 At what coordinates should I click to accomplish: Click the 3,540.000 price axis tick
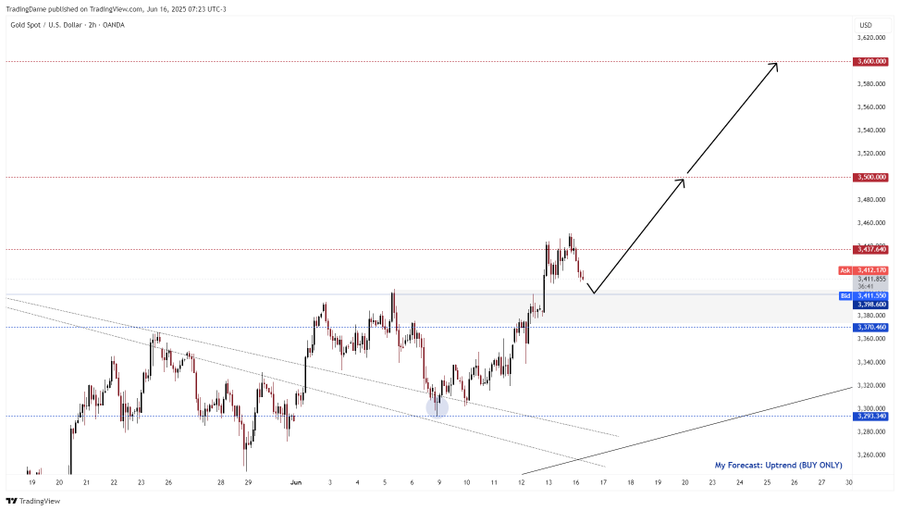point(871,131)
